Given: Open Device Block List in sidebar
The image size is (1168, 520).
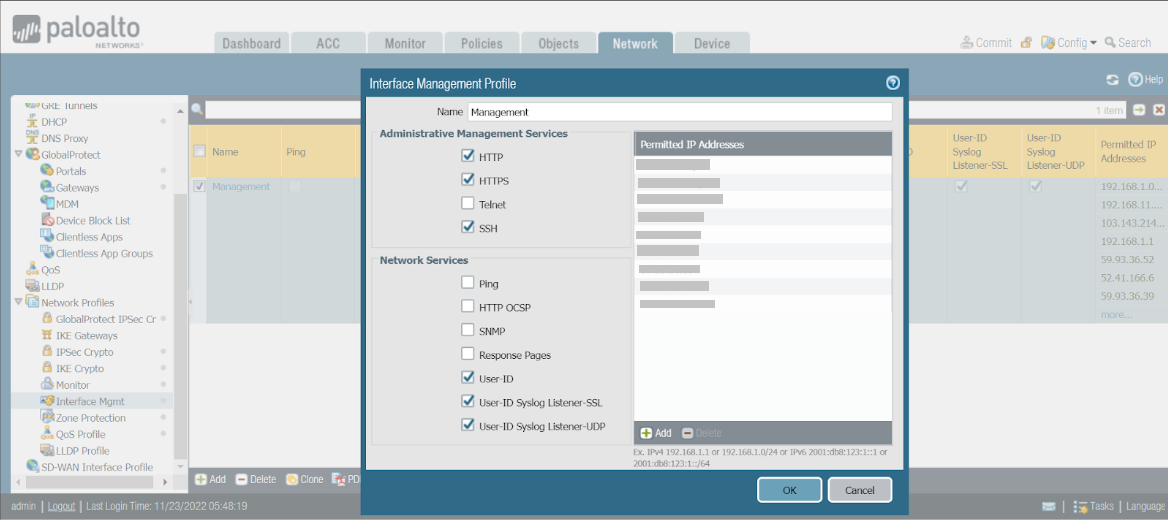Looking at the screenshot, I should [x=92, y=220].
